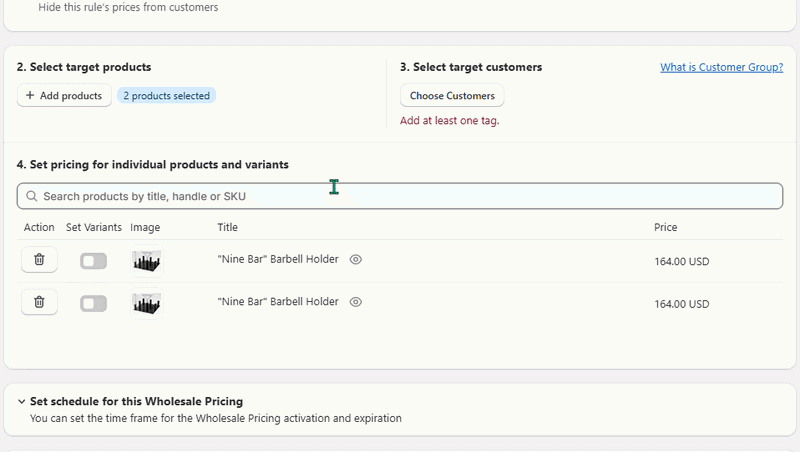Click the first "Nine Bar" Barbell Holder title
Image resolution: width=800 pixels, height=452 pixels.
278,259
